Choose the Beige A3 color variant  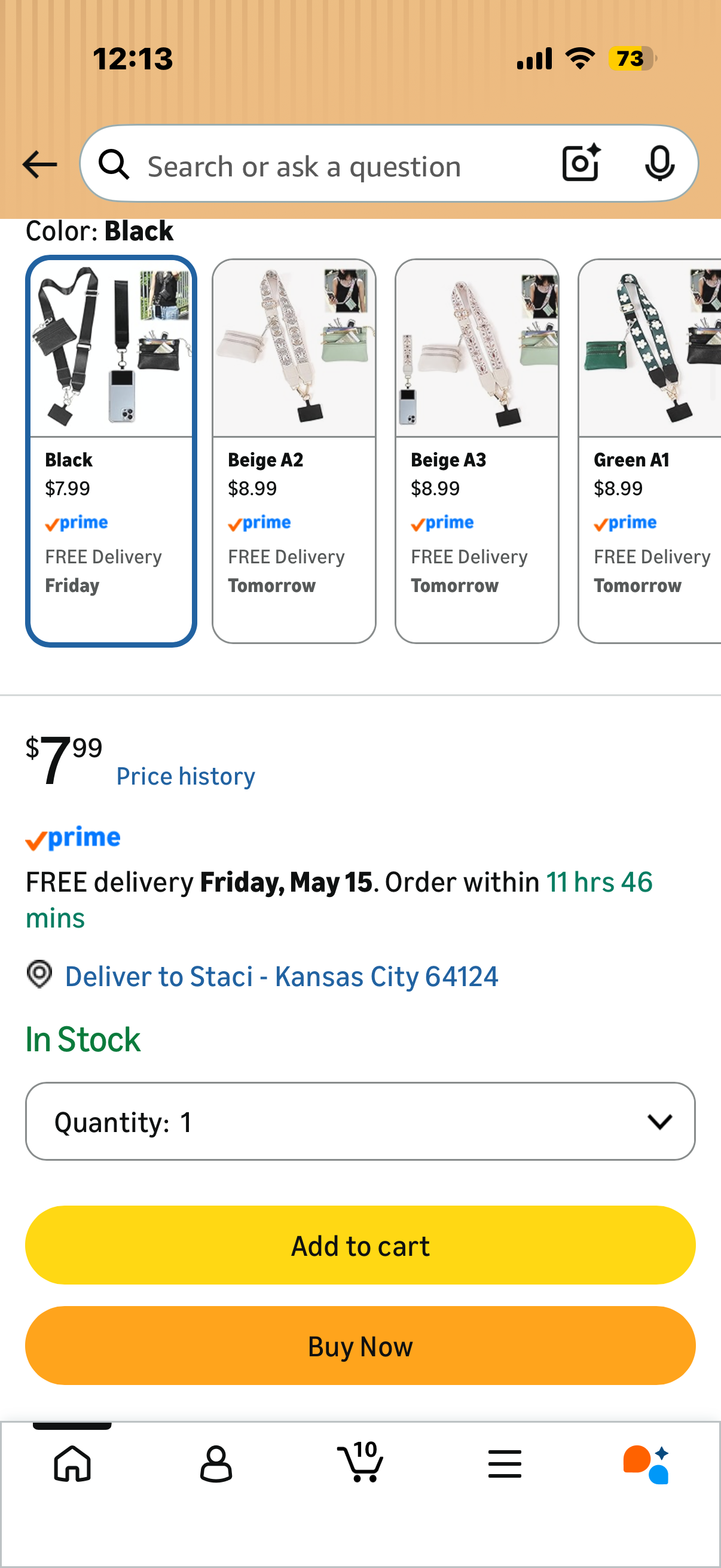[477, 451]
